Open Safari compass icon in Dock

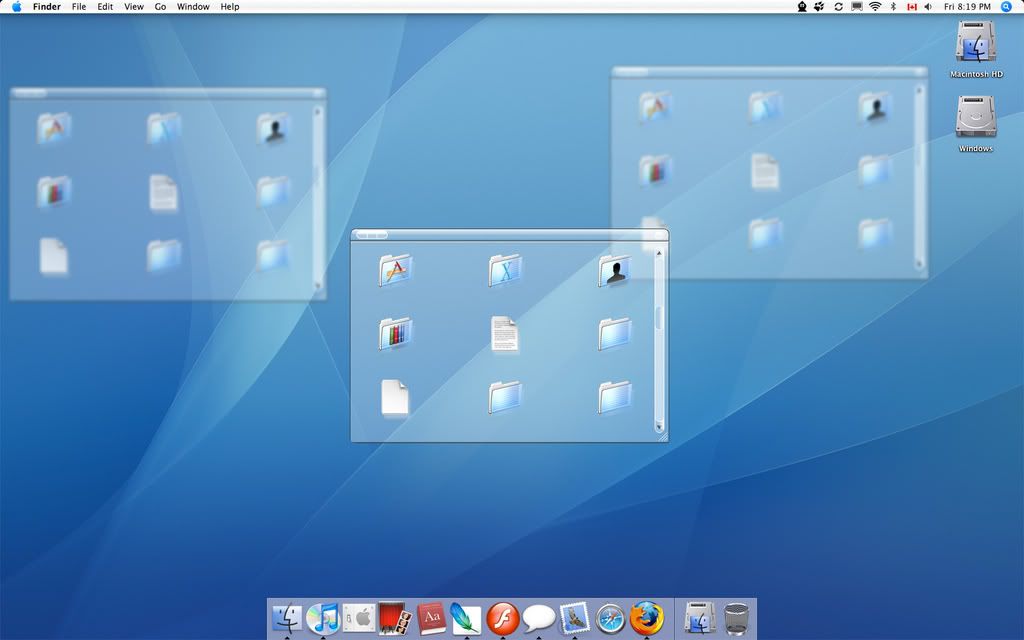[610, 619]
